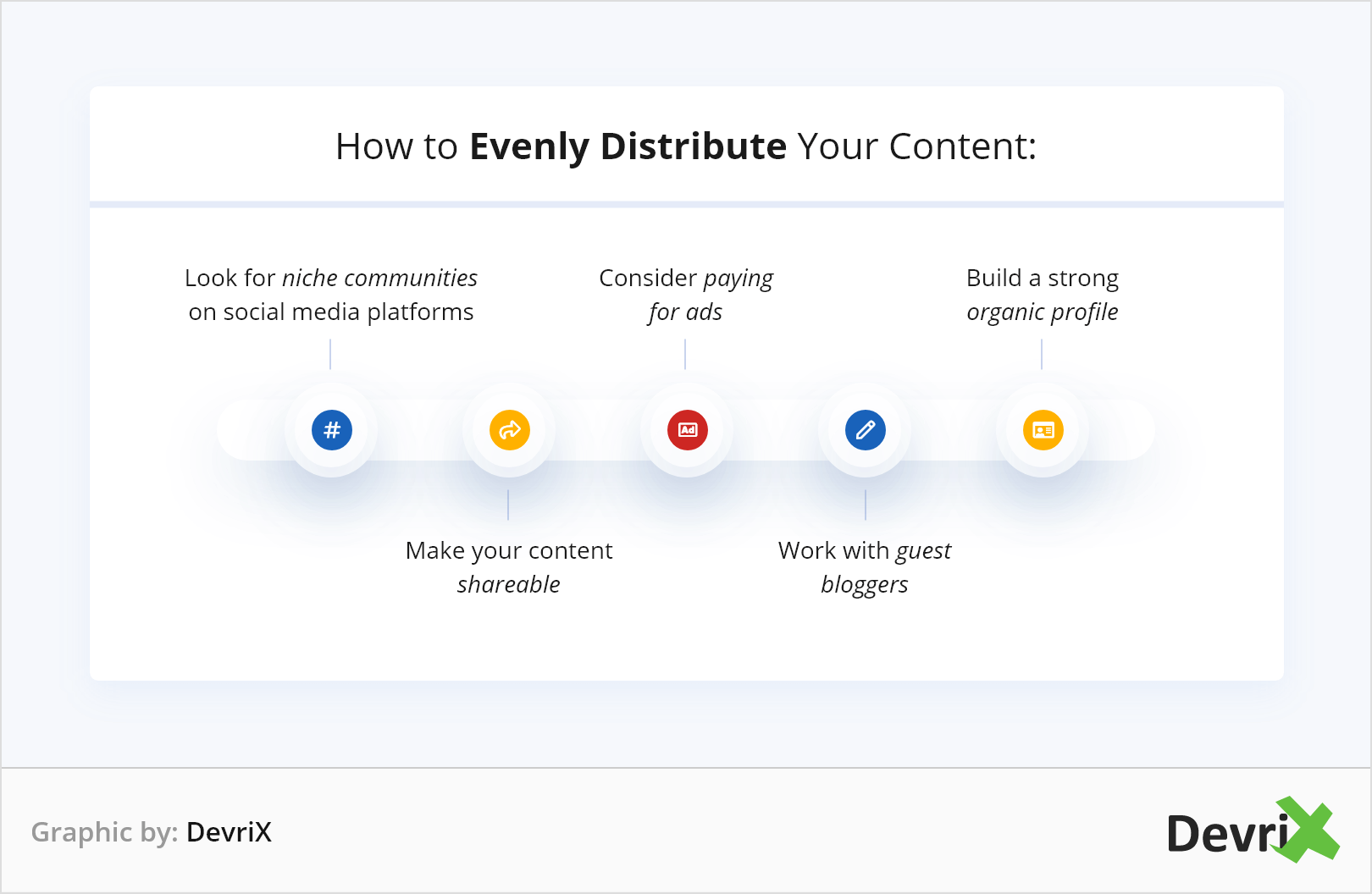
Task: Click the blue pencil edit icon
Action: click(866, 430)
